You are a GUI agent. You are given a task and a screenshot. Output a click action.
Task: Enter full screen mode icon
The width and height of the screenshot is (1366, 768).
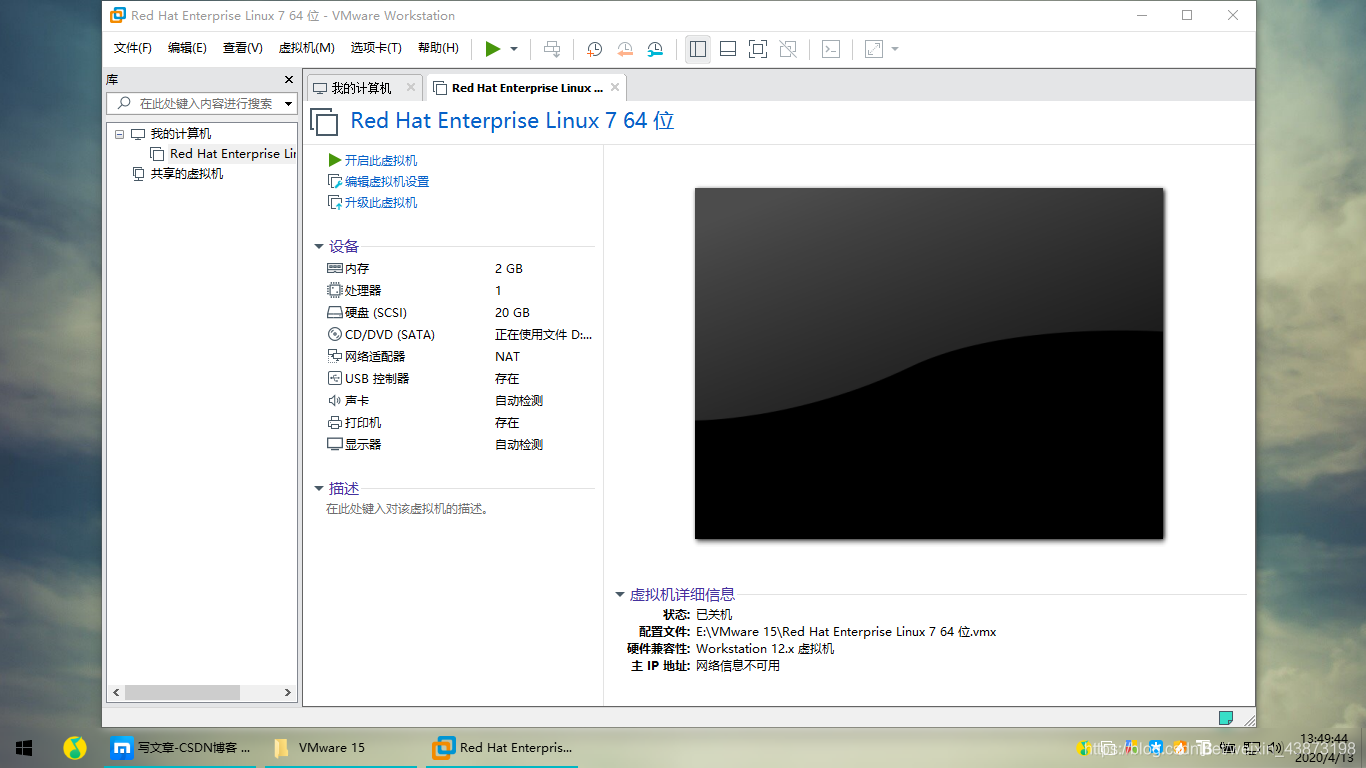tap(758, 48)
